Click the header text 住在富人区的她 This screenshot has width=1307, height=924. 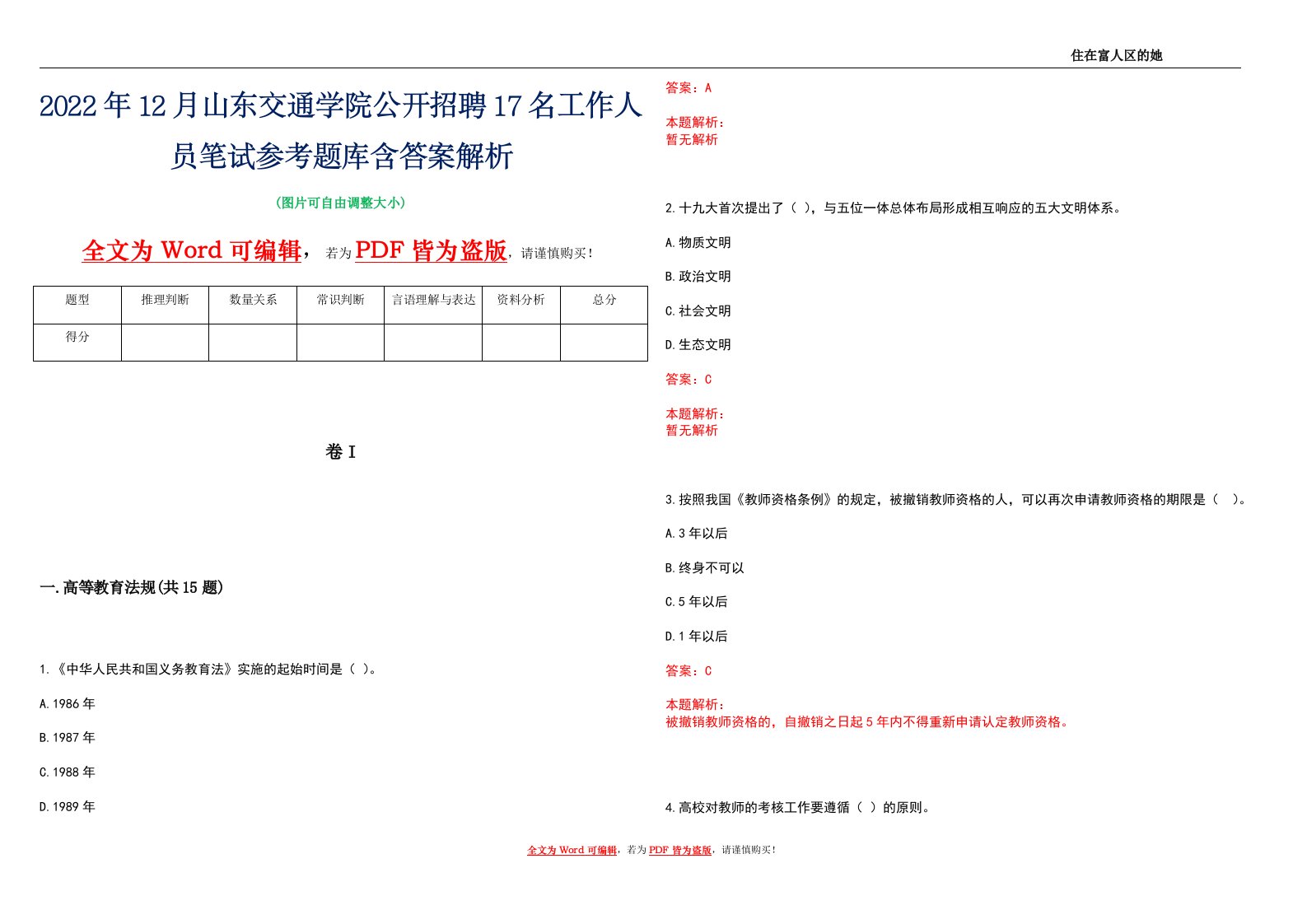coord(1116,55)
